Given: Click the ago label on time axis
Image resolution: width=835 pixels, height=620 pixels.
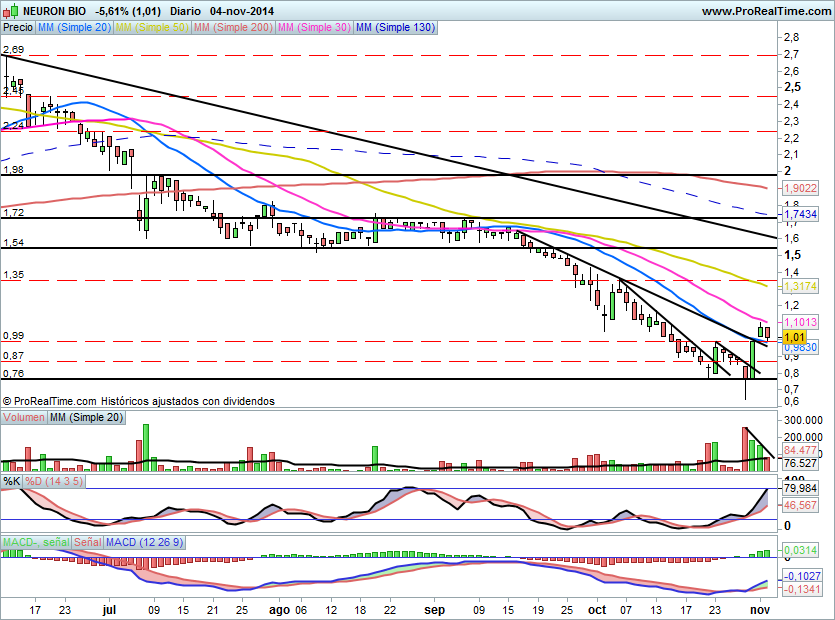Looking at the screenshot, I should [x=279, y=610].
